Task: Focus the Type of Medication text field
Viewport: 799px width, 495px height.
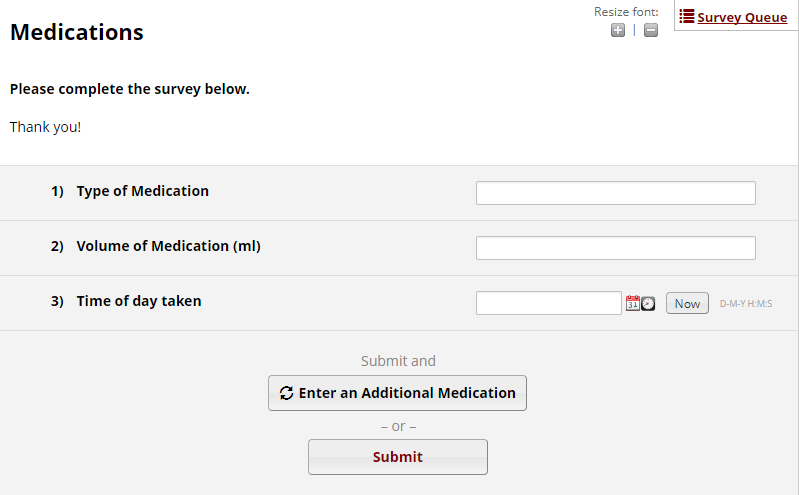Action: tap(616, 193)
